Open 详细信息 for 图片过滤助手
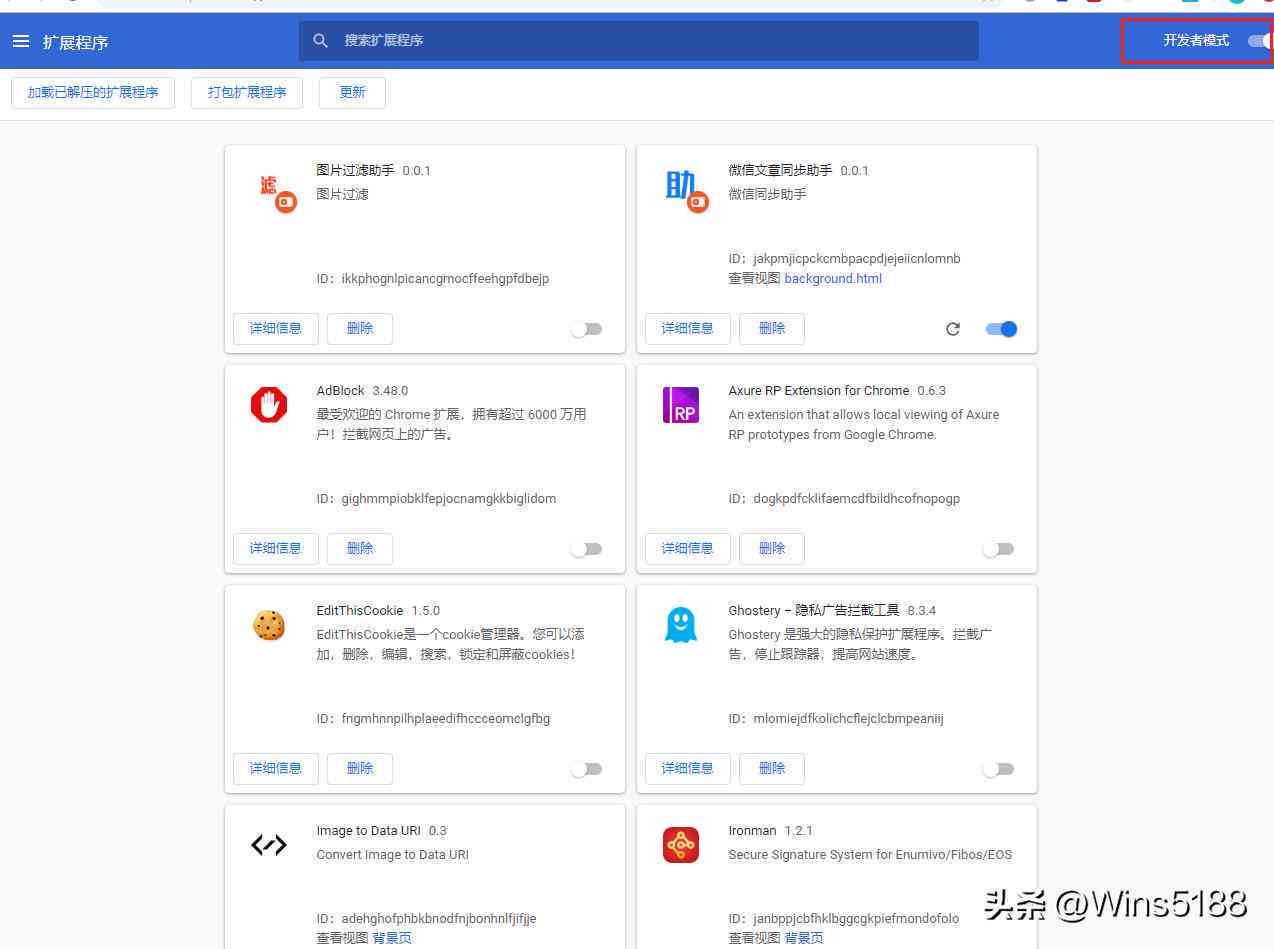Viewport: 1274px width, 949px height. pos(276,328)
